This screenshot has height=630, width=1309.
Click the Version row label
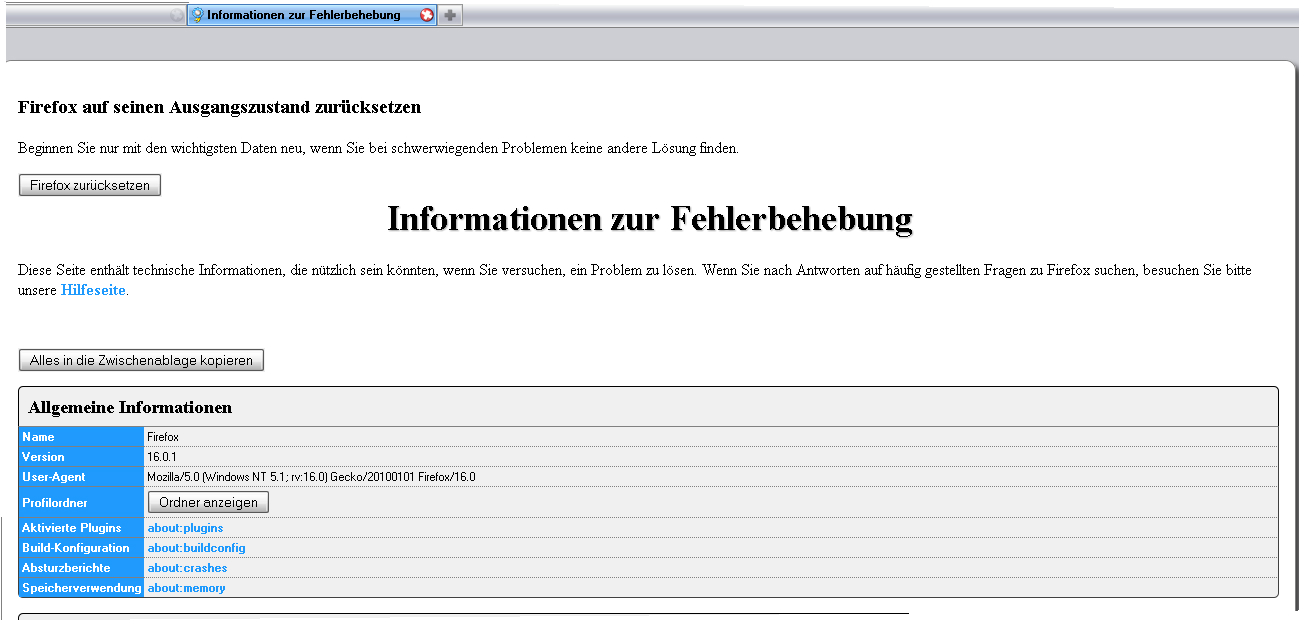tap(43, 457)
